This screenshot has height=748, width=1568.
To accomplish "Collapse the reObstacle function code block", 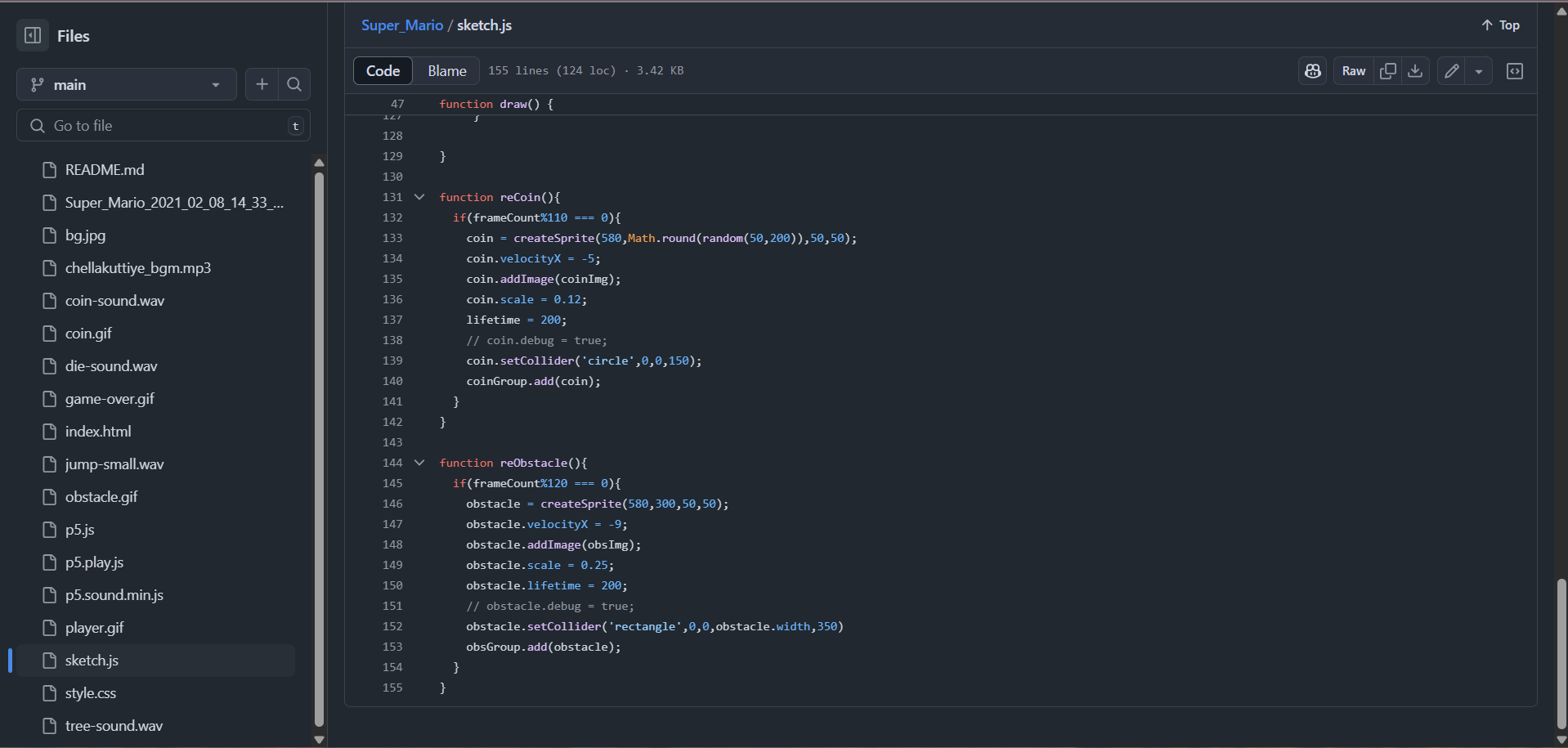I will point(419,463).
